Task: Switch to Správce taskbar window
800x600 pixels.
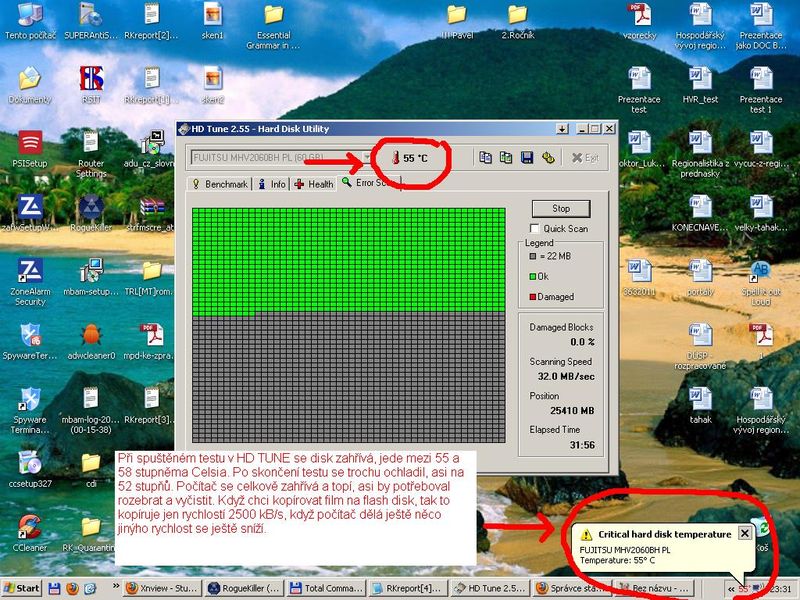Action: click(572, 588)
